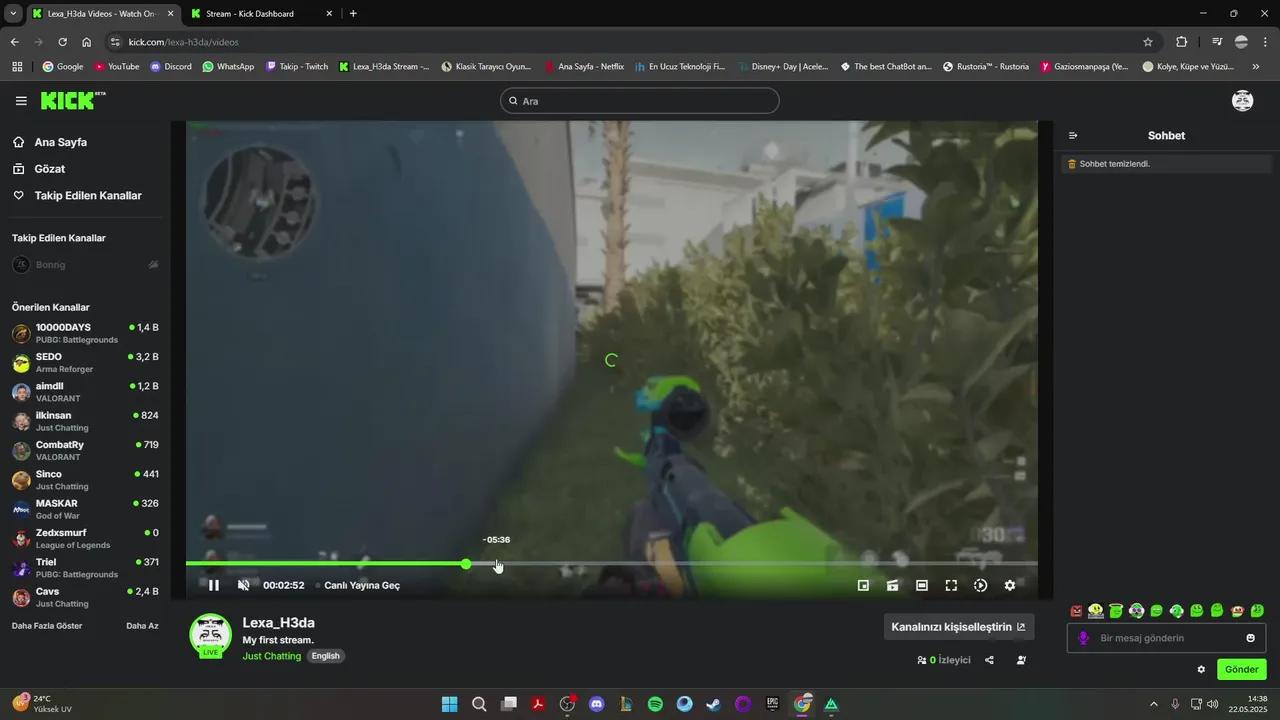
Task: Open the Windows Start menu
Action: click(450, 704)
